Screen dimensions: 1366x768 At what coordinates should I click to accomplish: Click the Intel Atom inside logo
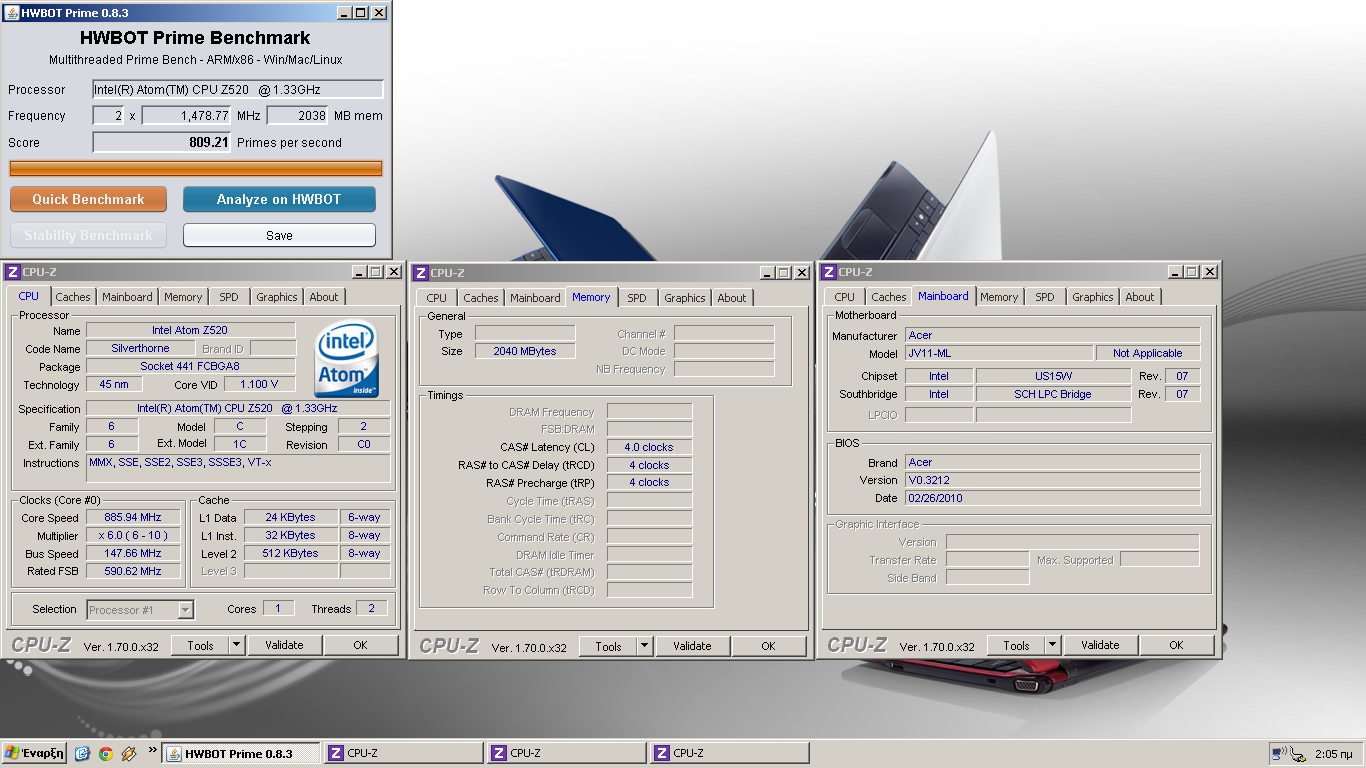347,360
